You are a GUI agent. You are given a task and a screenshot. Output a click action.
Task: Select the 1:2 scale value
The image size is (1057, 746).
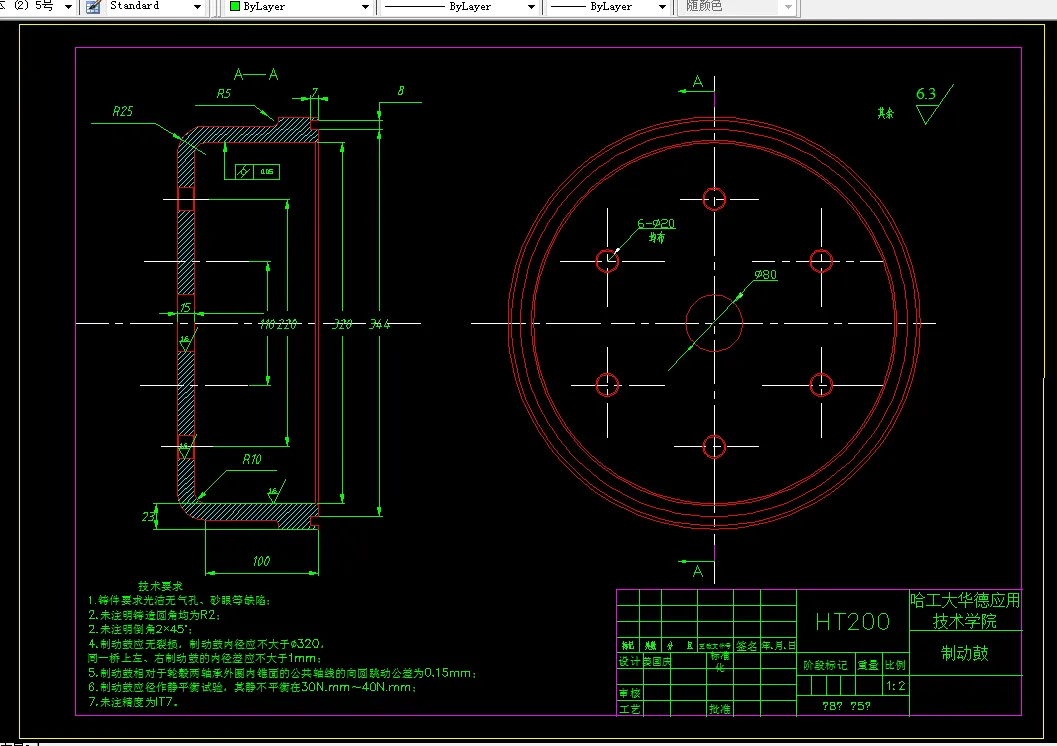point(895,686)
